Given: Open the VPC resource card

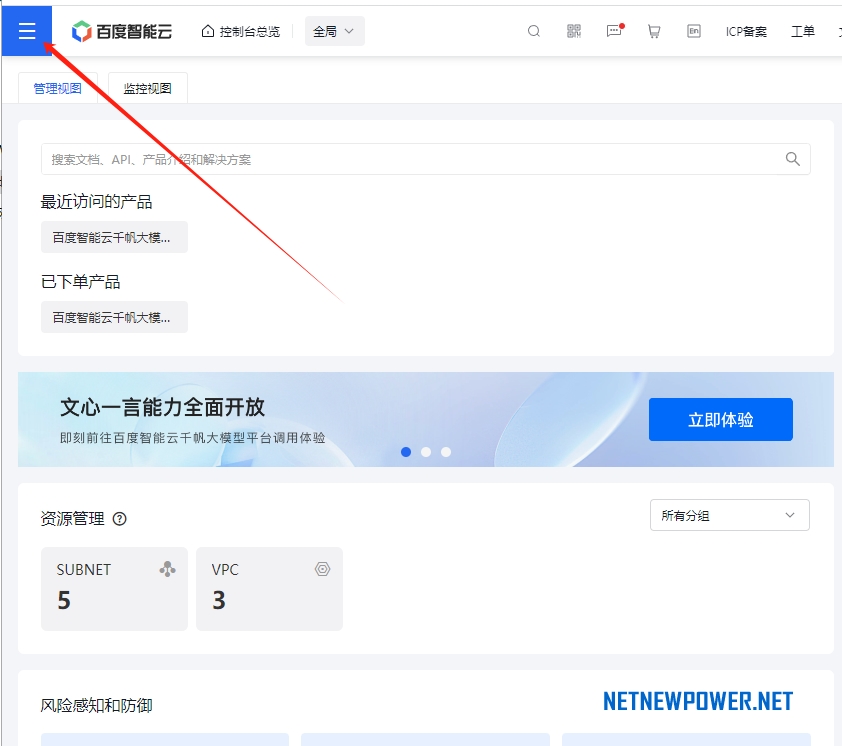Looking at the screenshot, I should point(269,589).
